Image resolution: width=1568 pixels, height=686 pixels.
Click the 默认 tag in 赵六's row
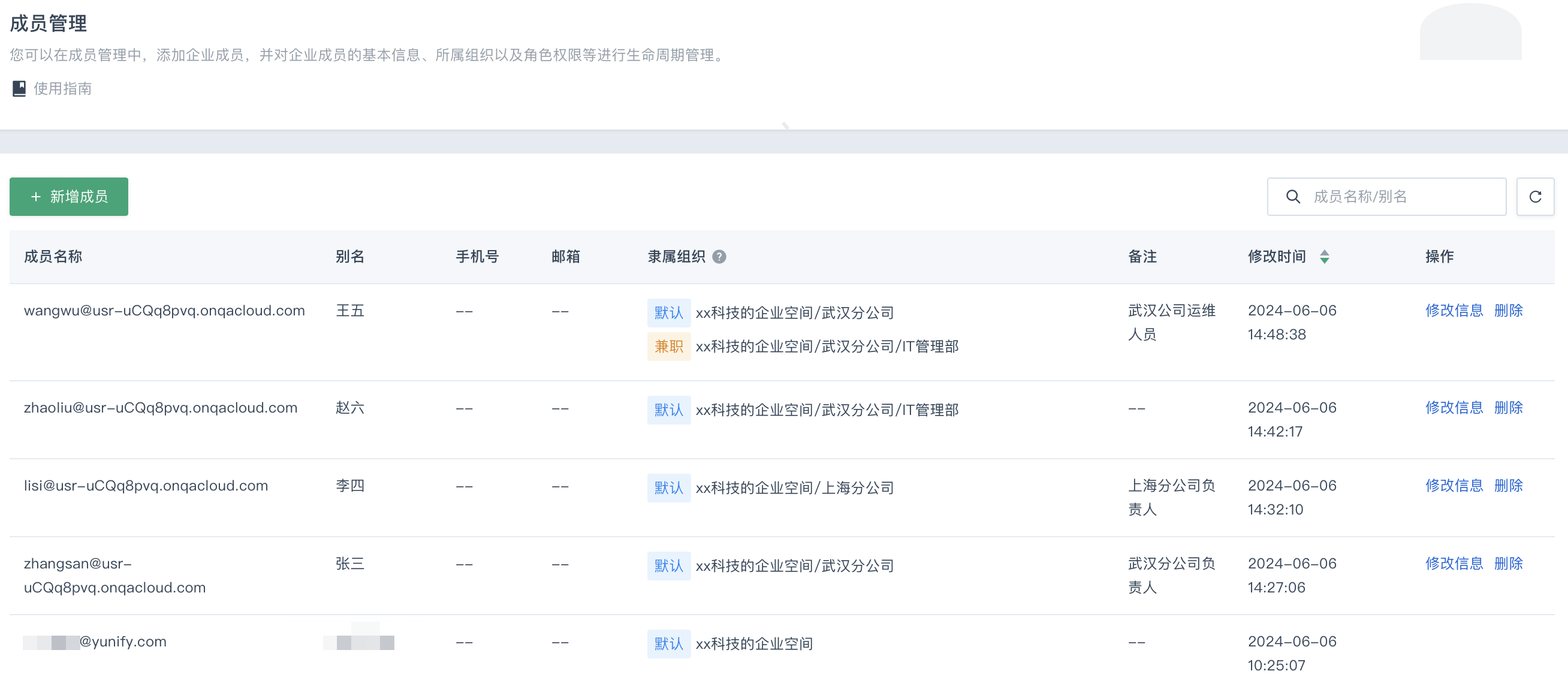(x=668, y=410)
